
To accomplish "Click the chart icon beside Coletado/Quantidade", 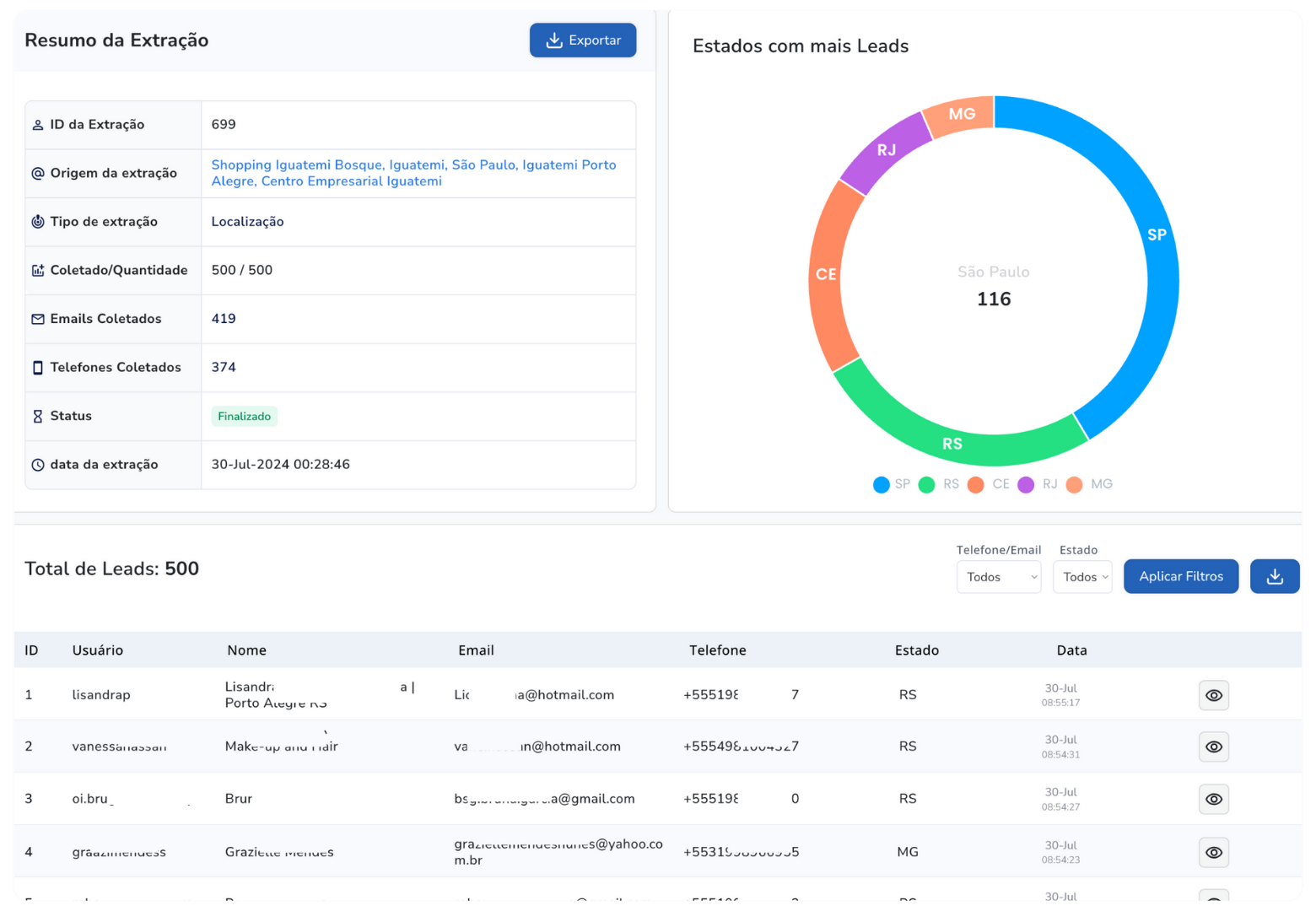I will [38, 271].
